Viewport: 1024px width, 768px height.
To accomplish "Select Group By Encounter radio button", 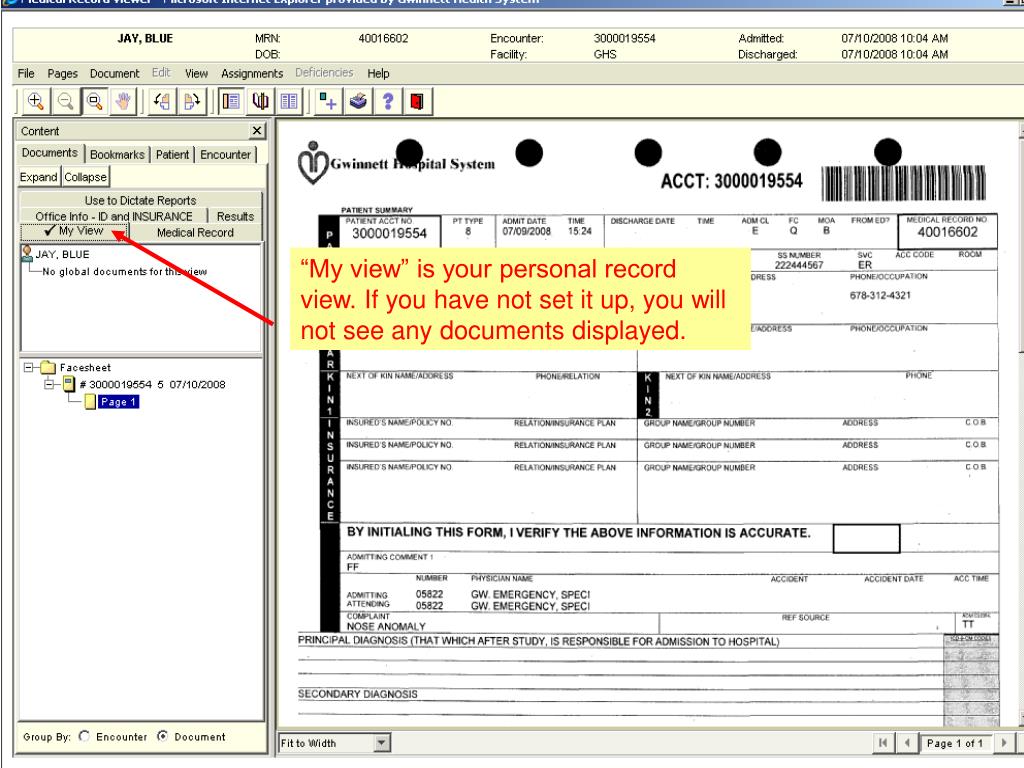I will 84,736.
